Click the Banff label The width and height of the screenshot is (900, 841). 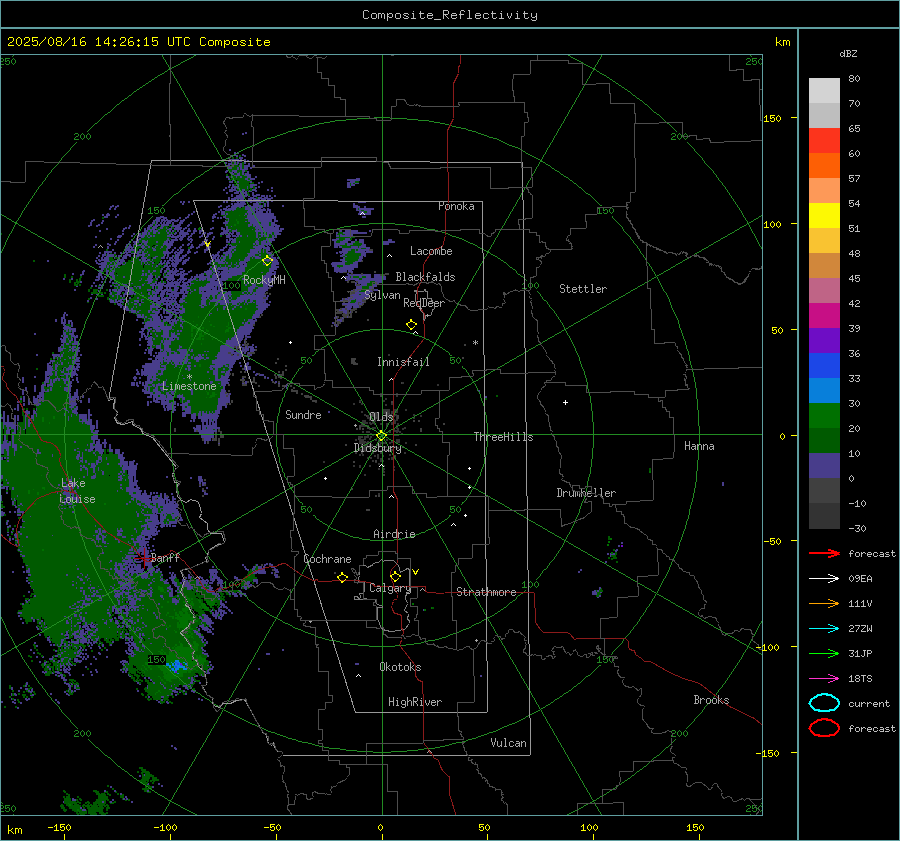pos(165,557)
